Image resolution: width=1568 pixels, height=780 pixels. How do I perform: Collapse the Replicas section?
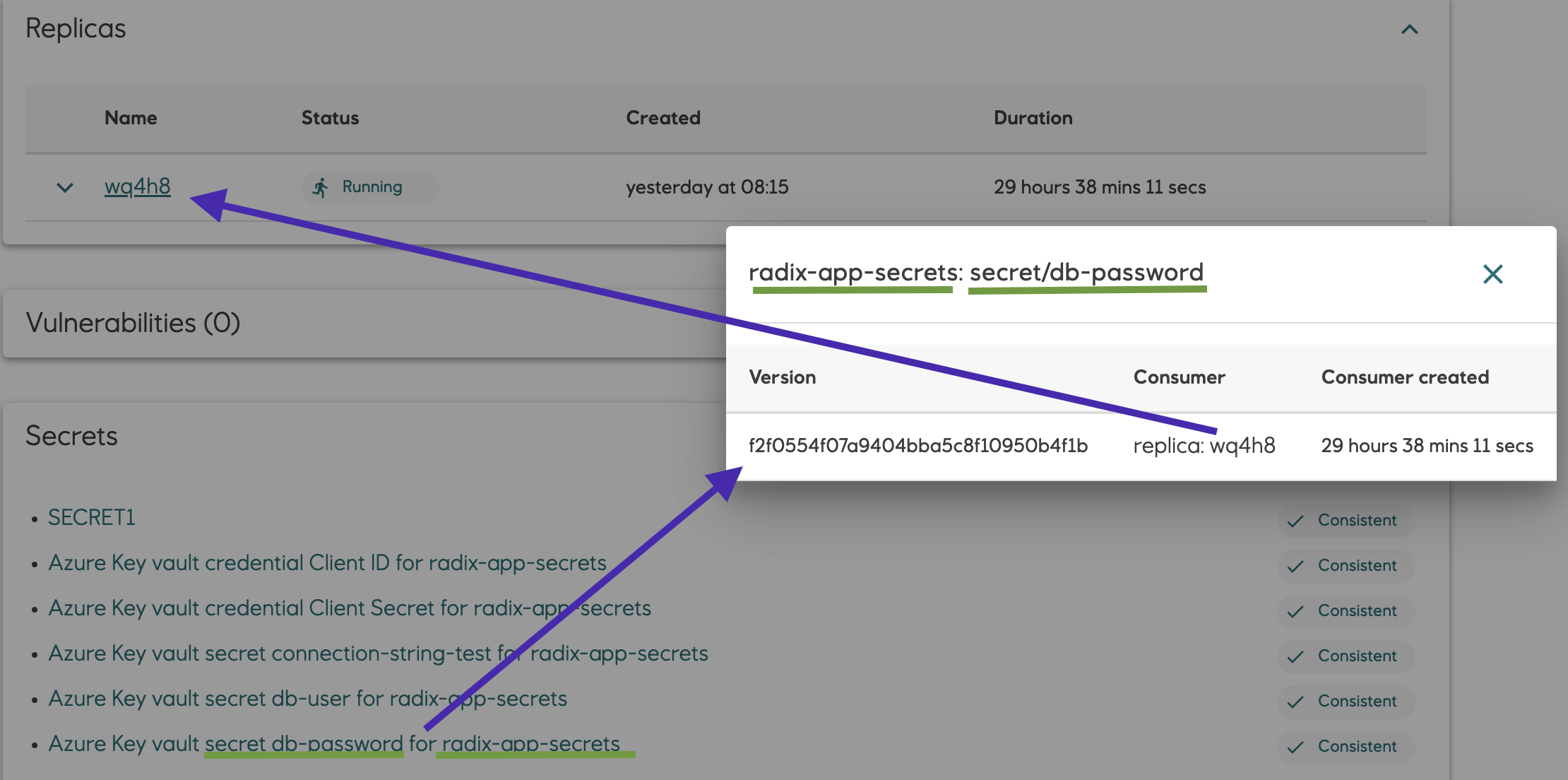1410,29
